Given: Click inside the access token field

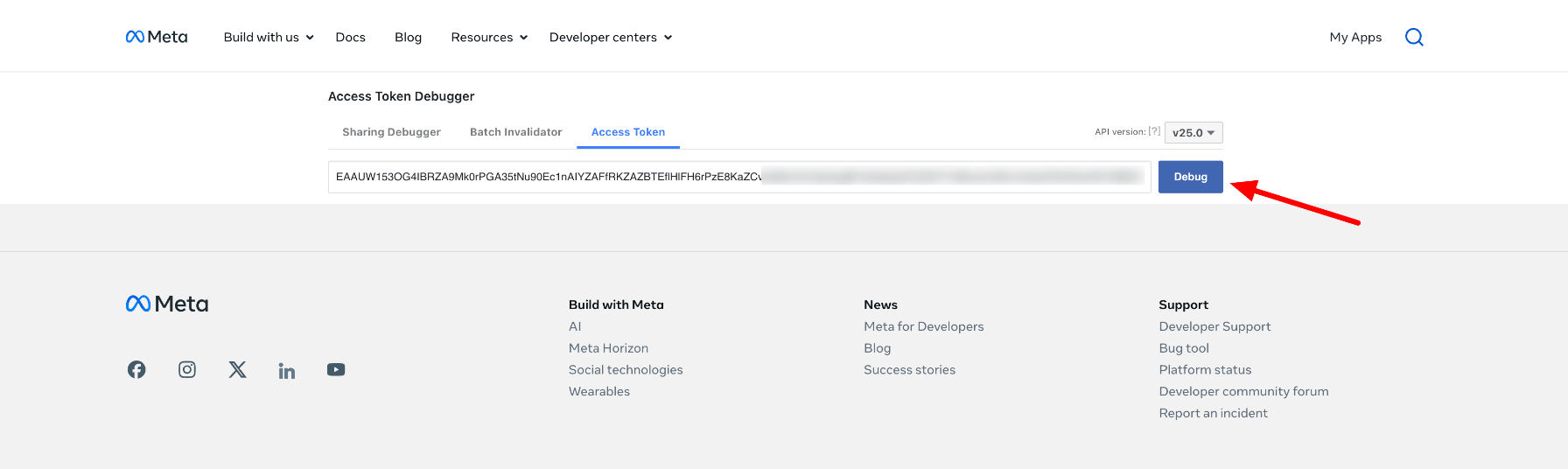Looking at the screenshot, I should click(738, 177).
